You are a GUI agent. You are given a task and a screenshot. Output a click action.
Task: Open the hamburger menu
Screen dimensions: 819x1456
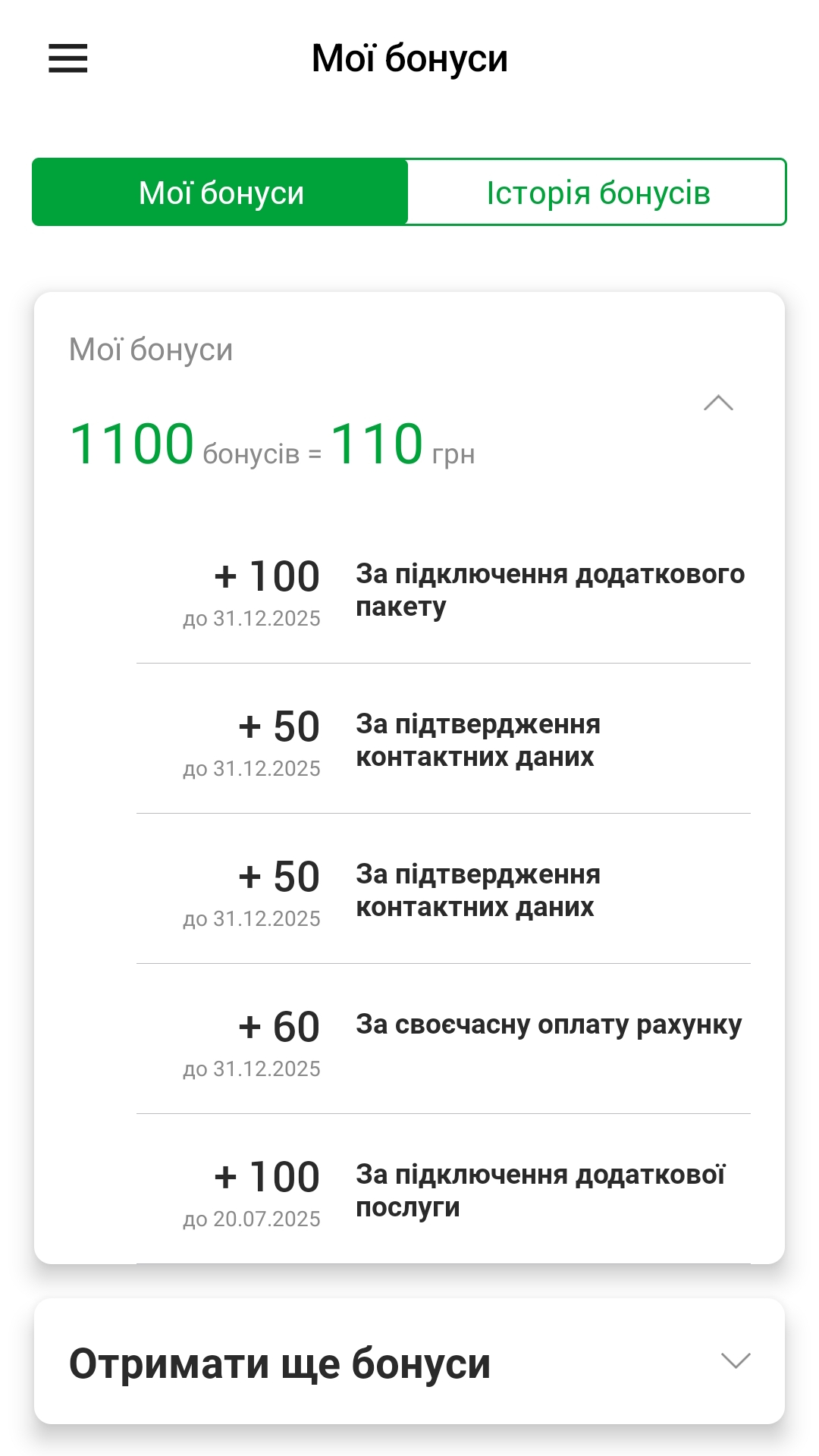tap(68, 58)
